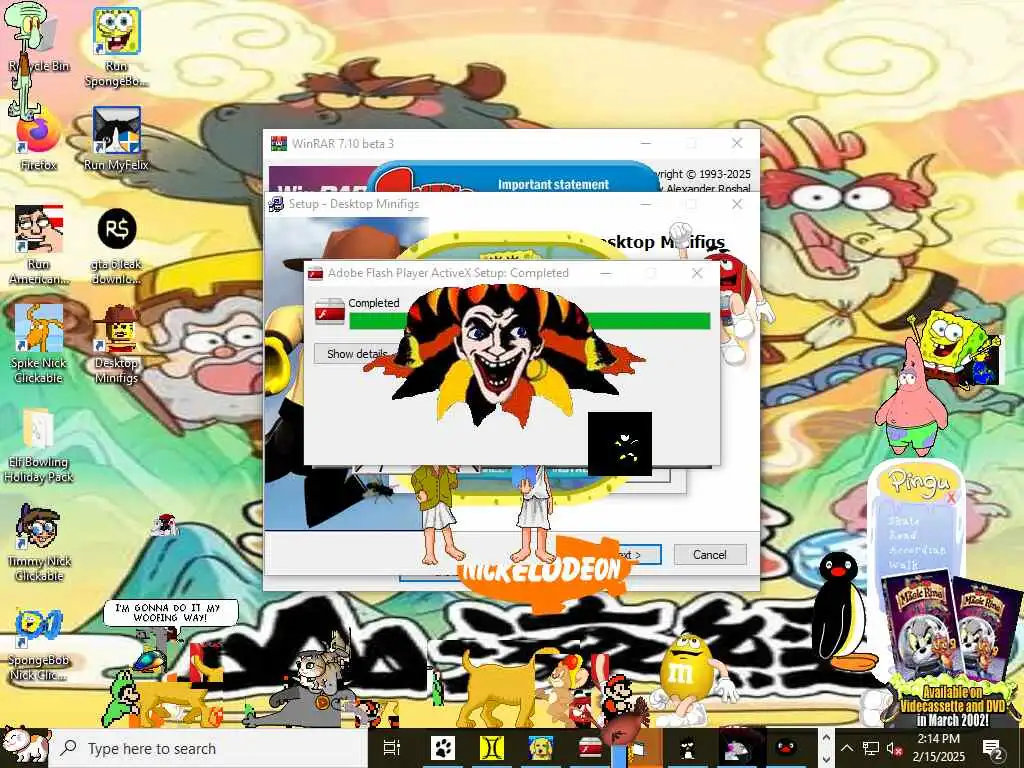Image resolution: width=1024 pixels, height=768 pixels.
Task: Click the green Flash install progress bar
Action: pos(530,320)
